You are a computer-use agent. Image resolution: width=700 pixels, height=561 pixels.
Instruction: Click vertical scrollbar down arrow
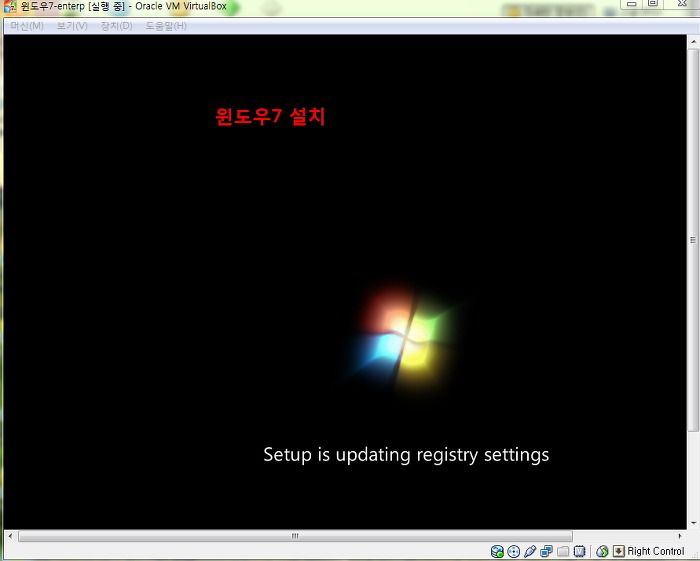pos(693,523)
